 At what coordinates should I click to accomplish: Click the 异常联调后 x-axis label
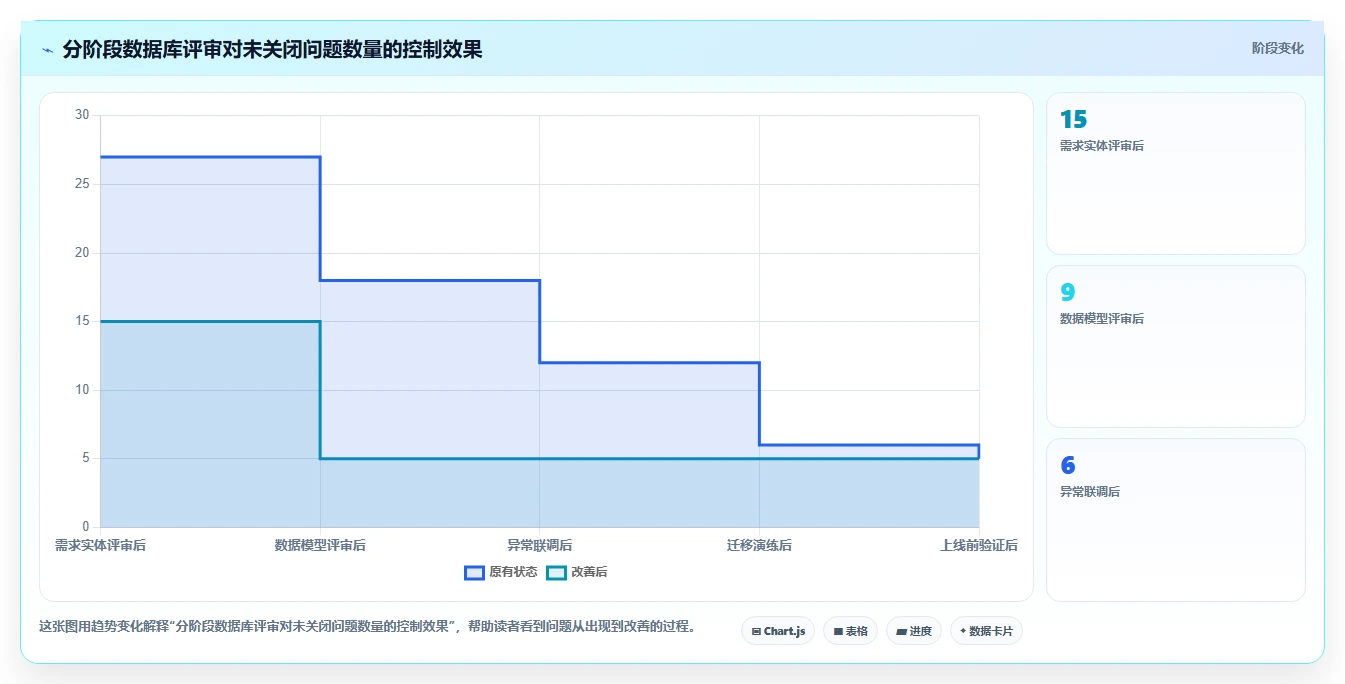pos(540,545)
